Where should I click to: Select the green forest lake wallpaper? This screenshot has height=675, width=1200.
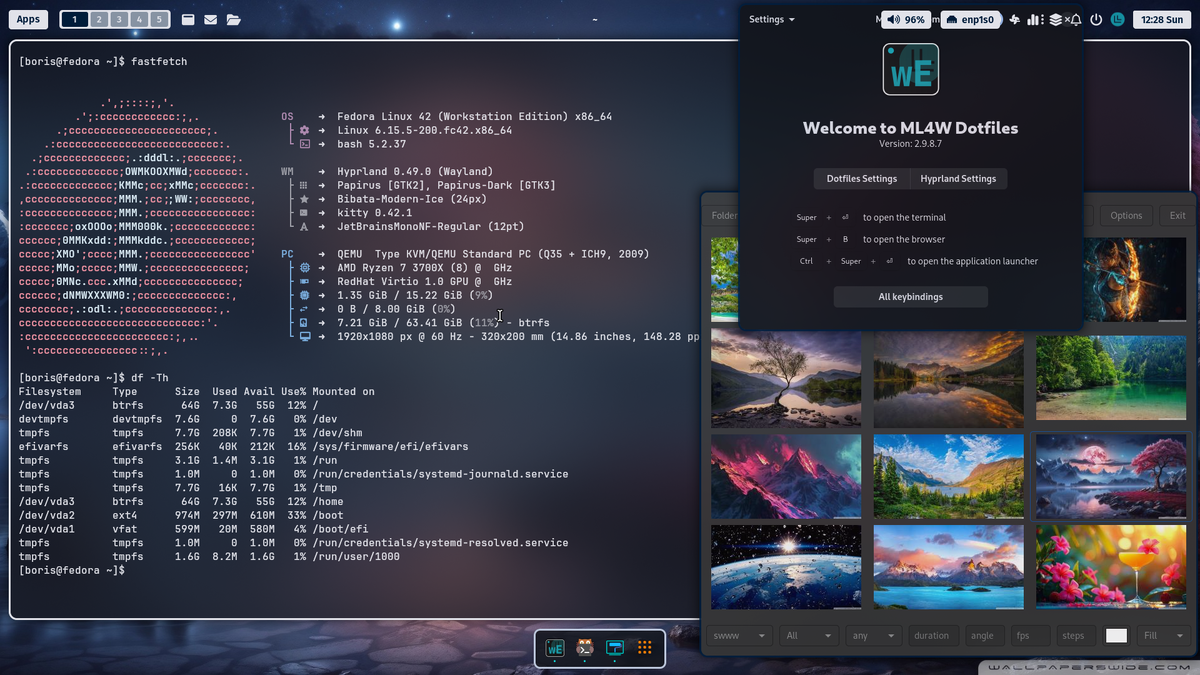click(1111, 379)
